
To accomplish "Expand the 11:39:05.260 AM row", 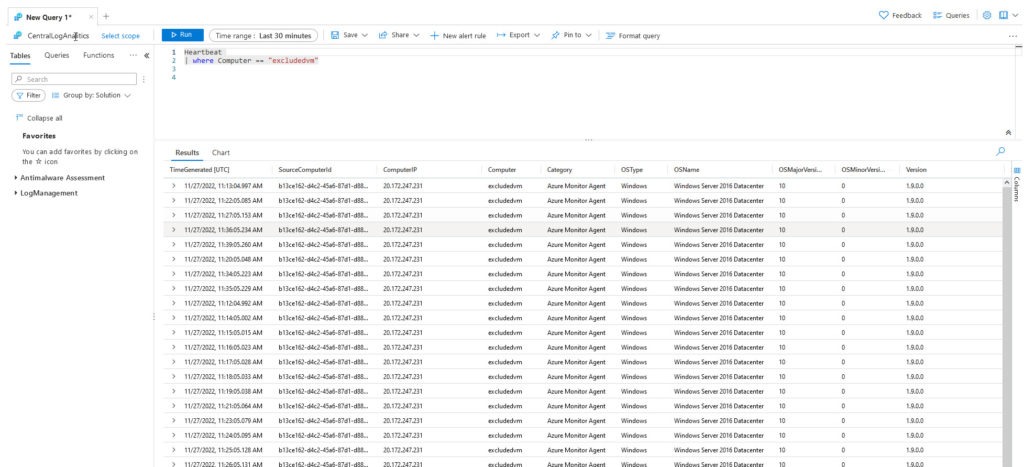I will pyautogui.click(x=174, y=244).
